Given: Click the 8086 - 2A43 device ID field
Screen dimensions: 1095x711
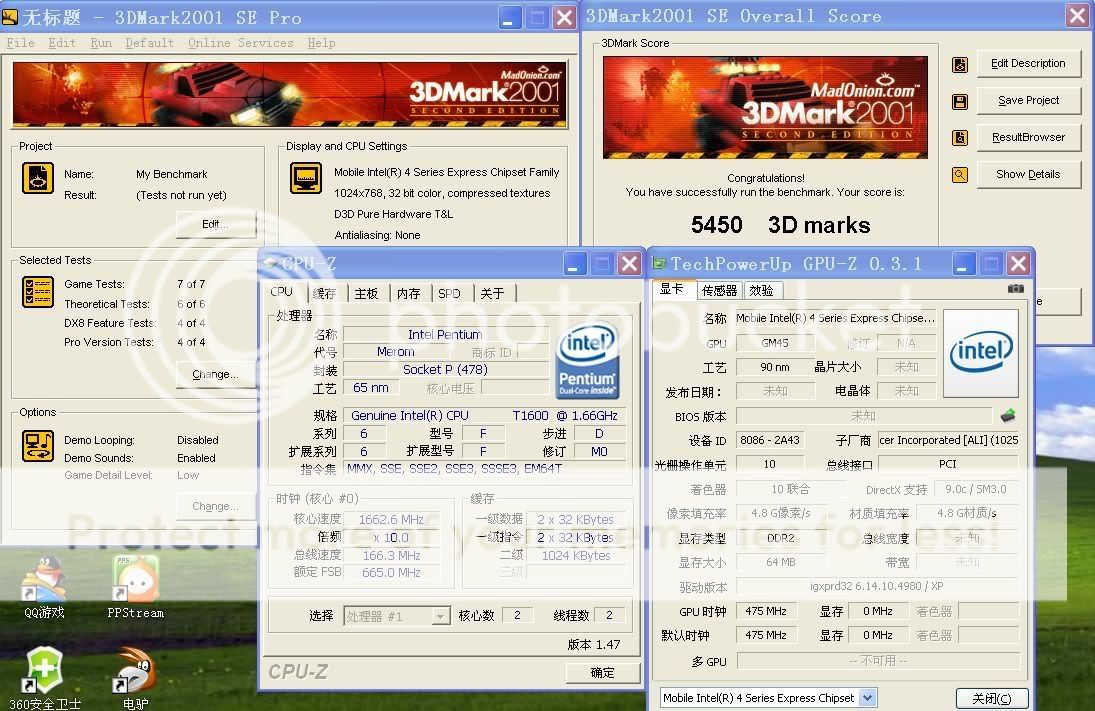Looking at the screenshot, I should (x=770, y=440).
